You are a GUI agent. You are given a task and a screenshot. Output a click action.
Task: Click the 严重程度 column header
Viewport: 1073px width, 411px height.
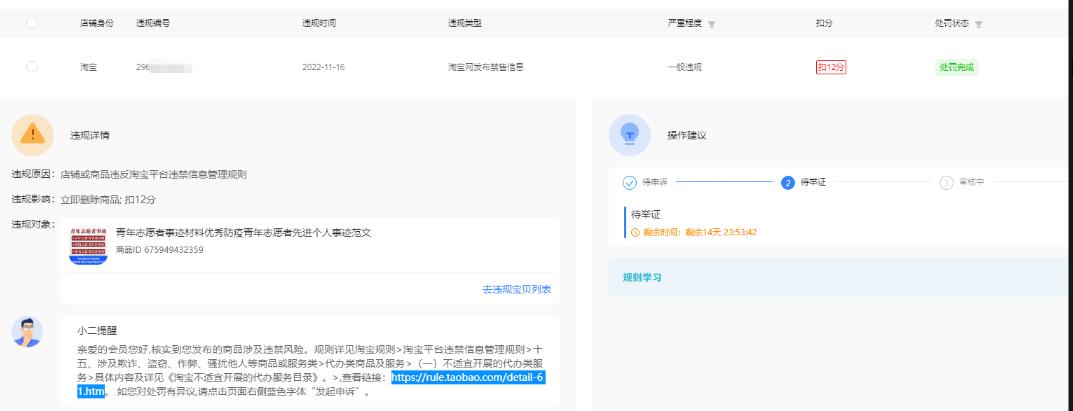click(x=684, y=22)
